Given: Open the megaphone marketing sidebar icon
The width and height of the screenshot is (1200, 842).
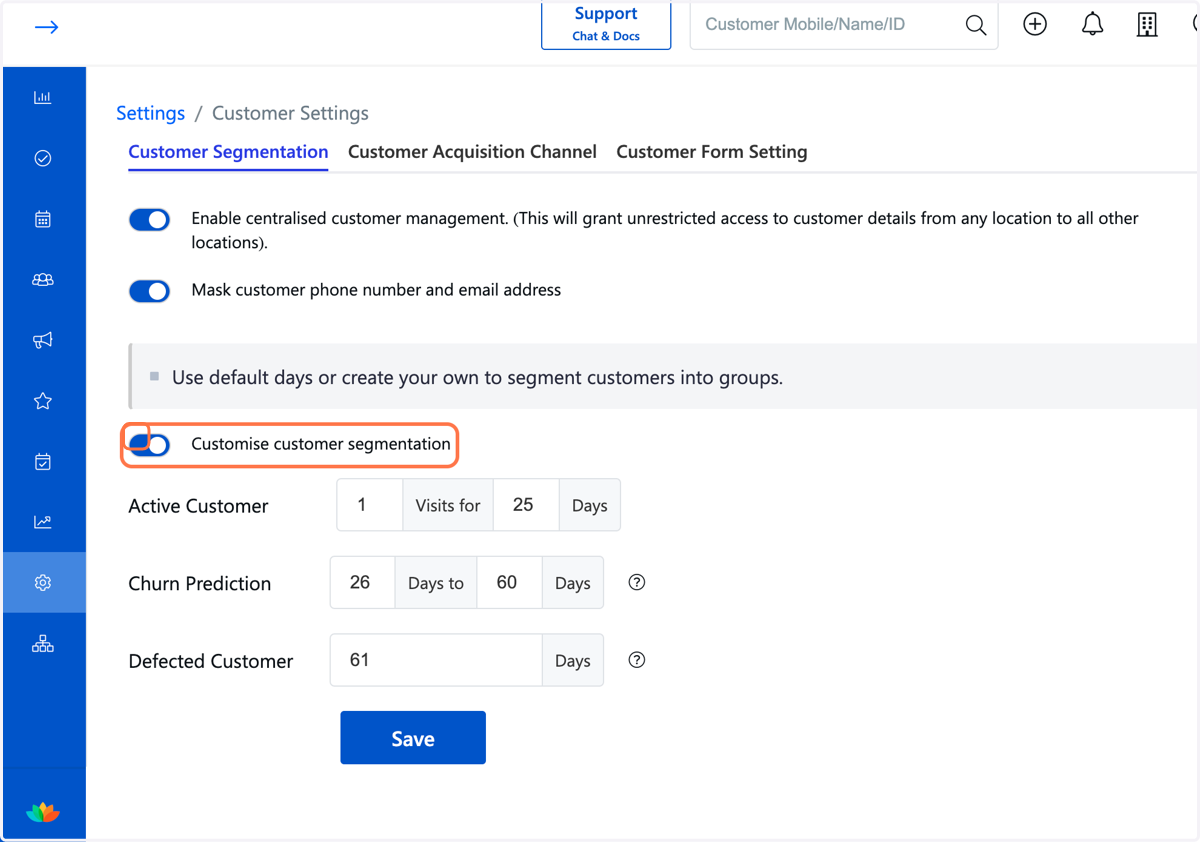Looking at the screenshot, I should pos(43,340).
